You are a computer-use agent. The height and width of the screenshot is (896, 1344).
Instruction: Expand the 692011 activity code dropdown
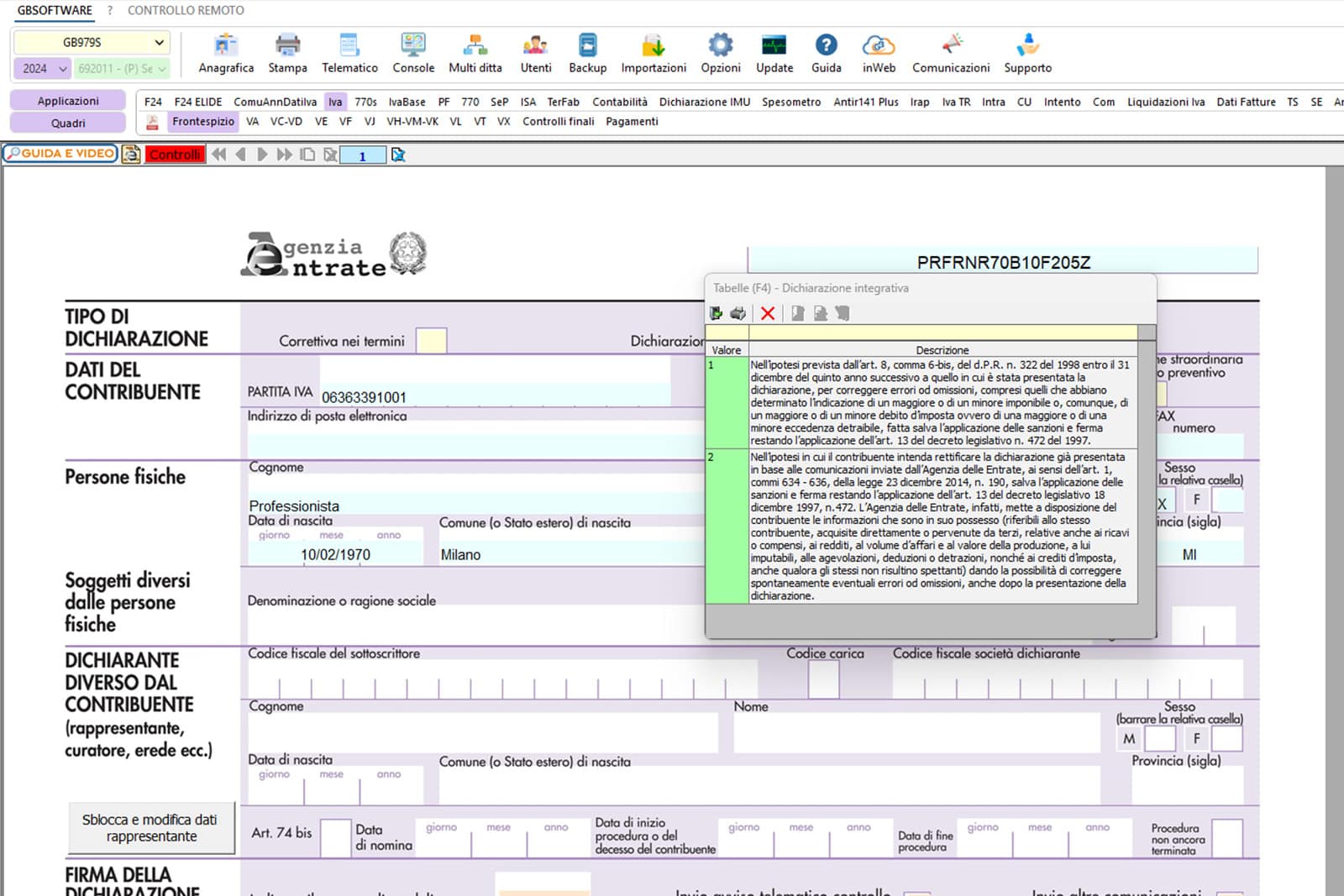[x=123, y=69]
